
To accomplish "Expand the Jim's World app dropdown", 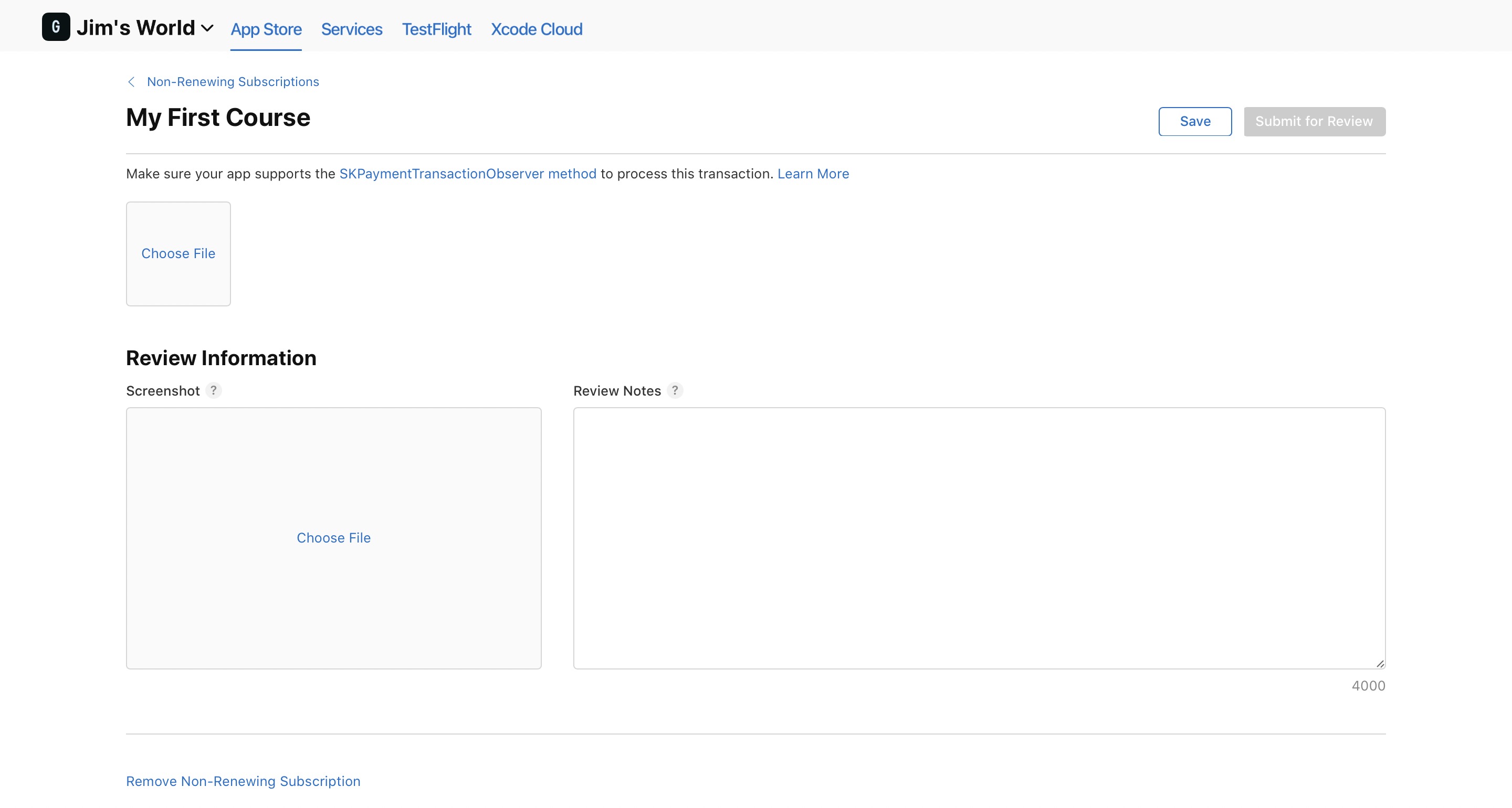I will pyautogui.click(x=207, y=28).
